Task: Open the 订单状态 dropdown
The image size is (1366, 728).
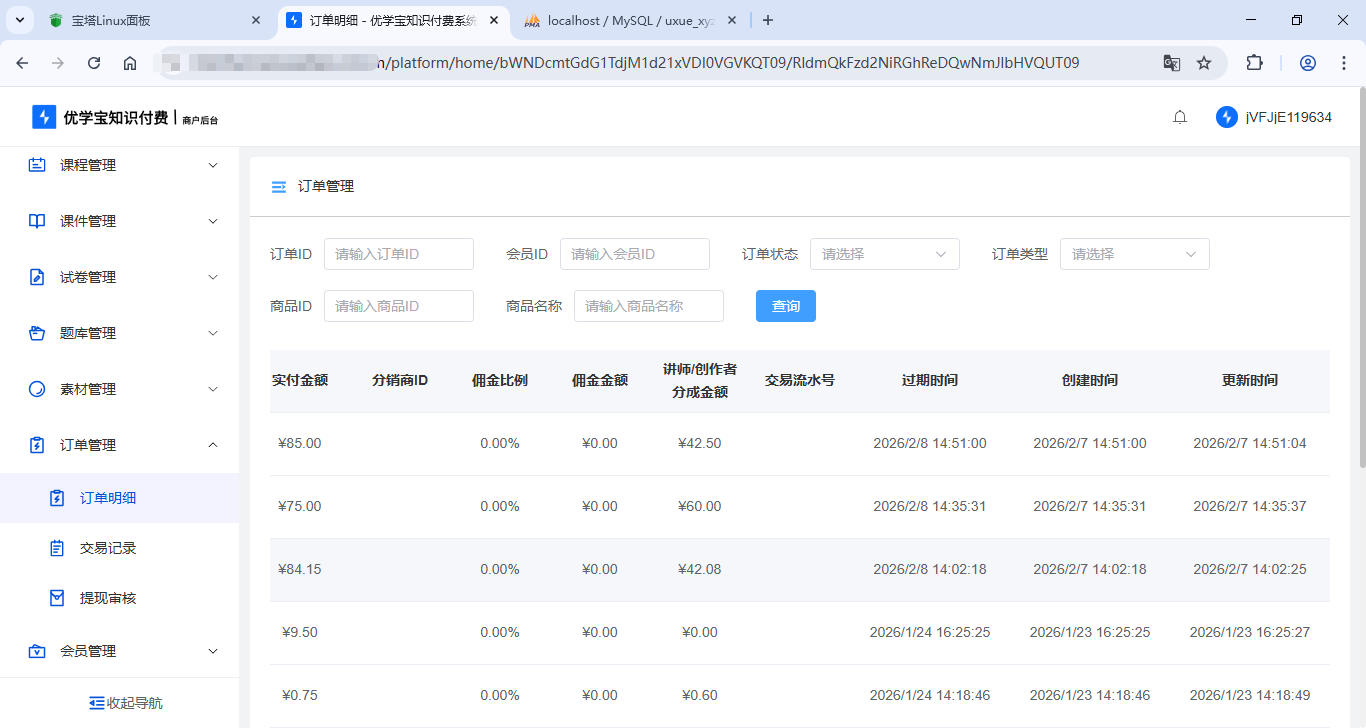Action: (884, 254)
